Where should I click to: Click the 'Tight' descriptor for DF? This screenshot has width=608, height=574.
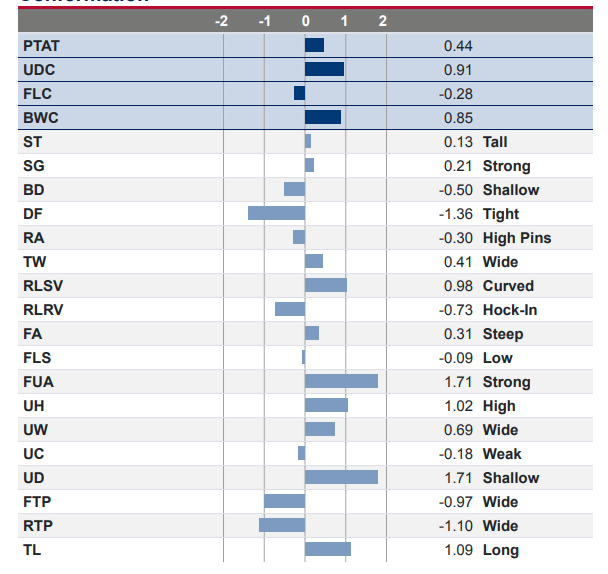point(501,214)
